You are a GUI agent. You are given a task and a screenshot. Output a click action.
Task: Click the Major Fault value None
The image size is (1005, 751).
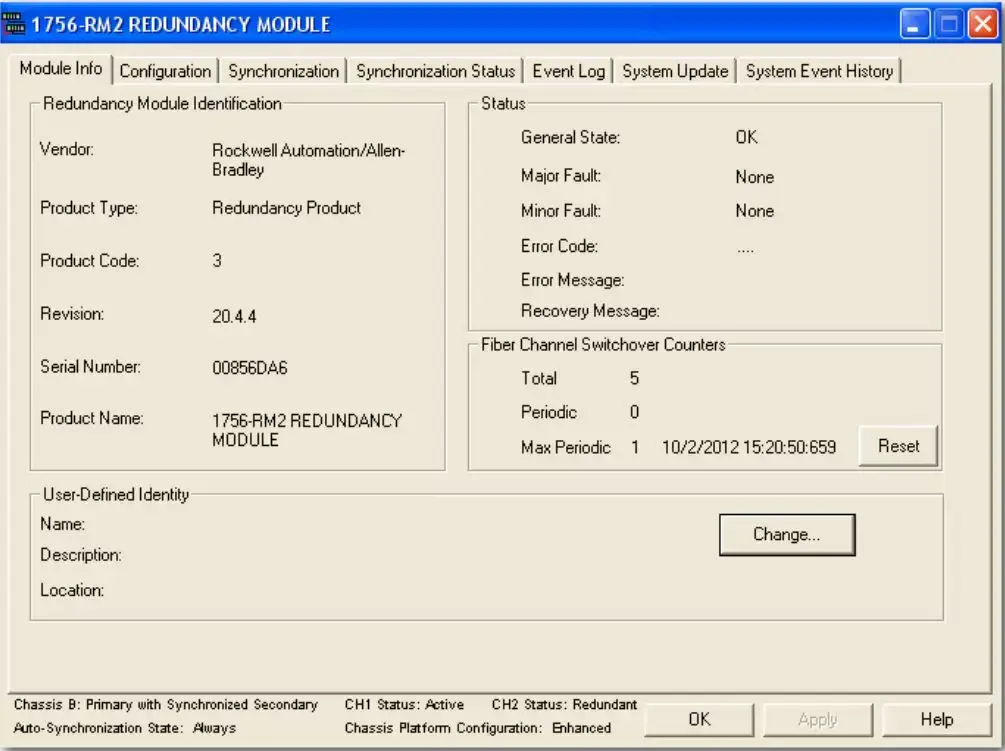pyautogui.click(x=754, y=177)
